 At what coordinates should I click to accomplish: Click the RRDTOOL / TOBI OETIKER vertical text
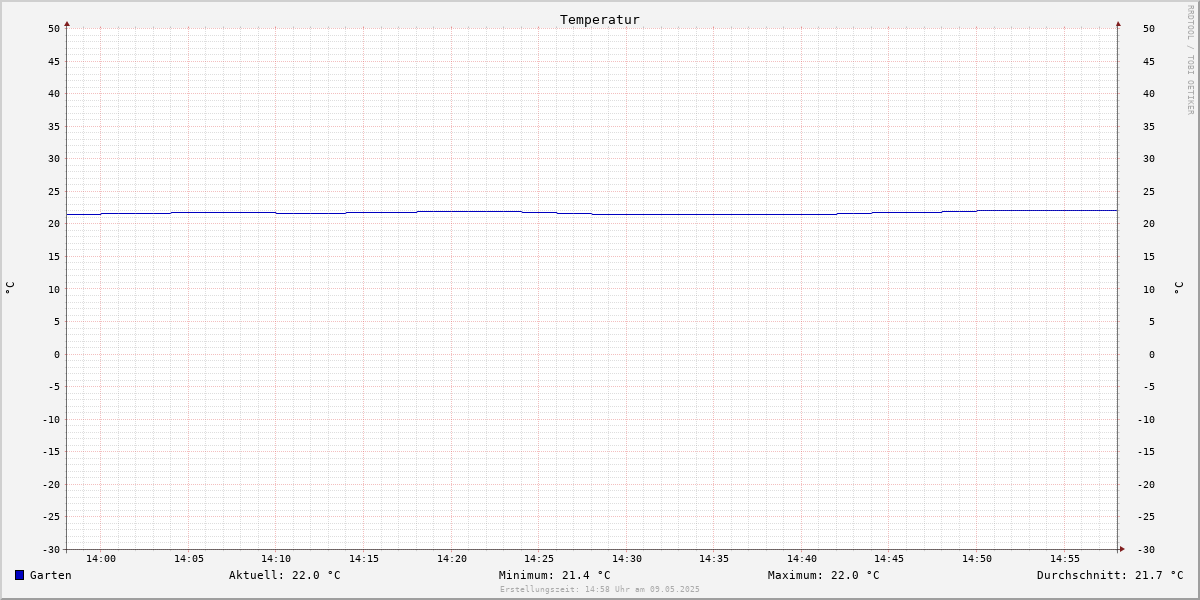(x=1190, y=60)
